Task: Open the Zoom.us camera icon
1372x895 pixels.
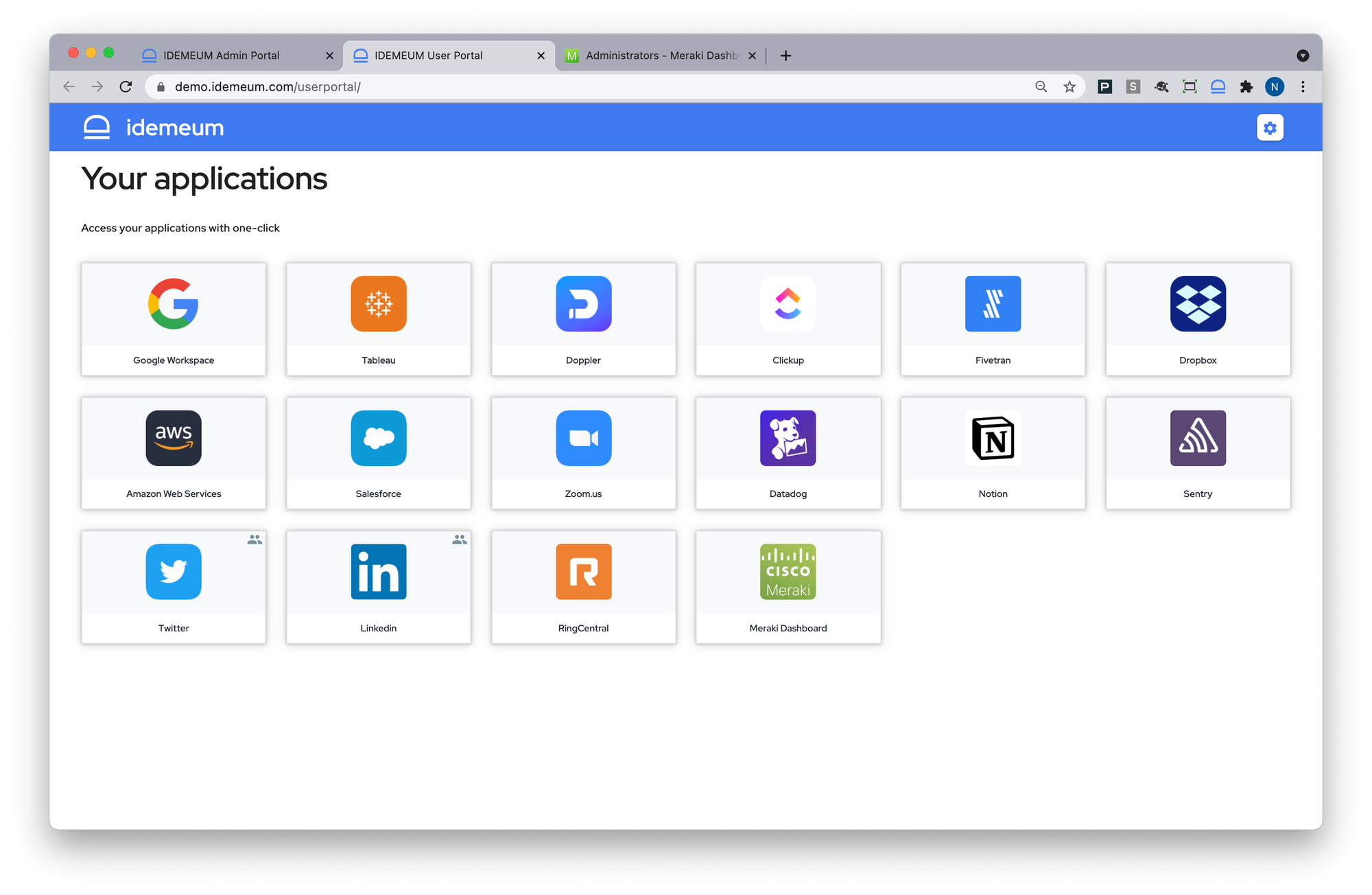Action: (583, 438)
